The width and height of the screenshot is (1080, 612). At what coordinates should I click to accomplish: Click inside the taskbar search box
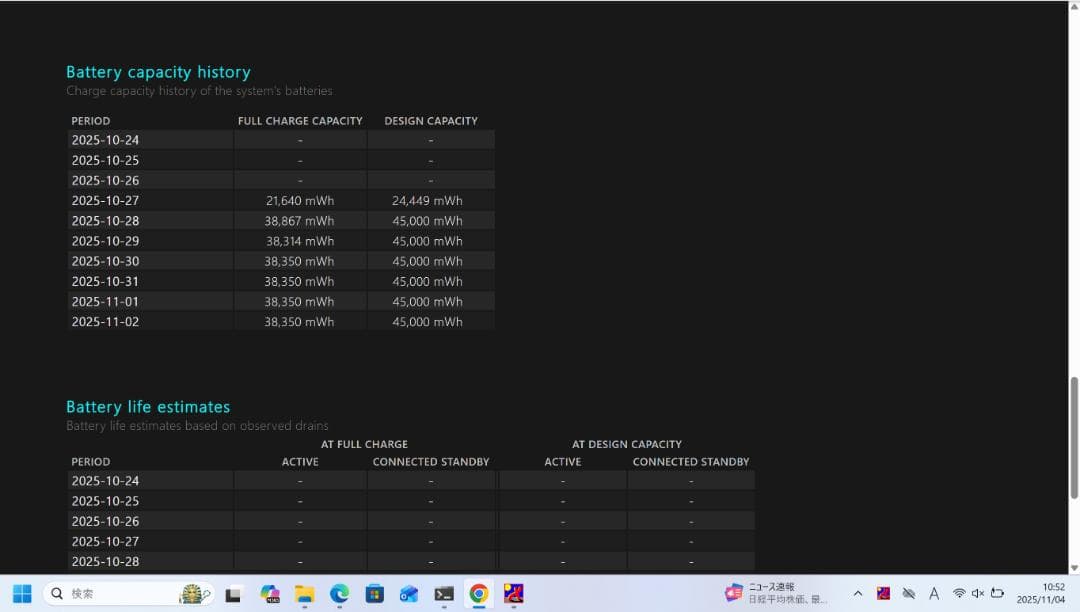coord(110,593)
